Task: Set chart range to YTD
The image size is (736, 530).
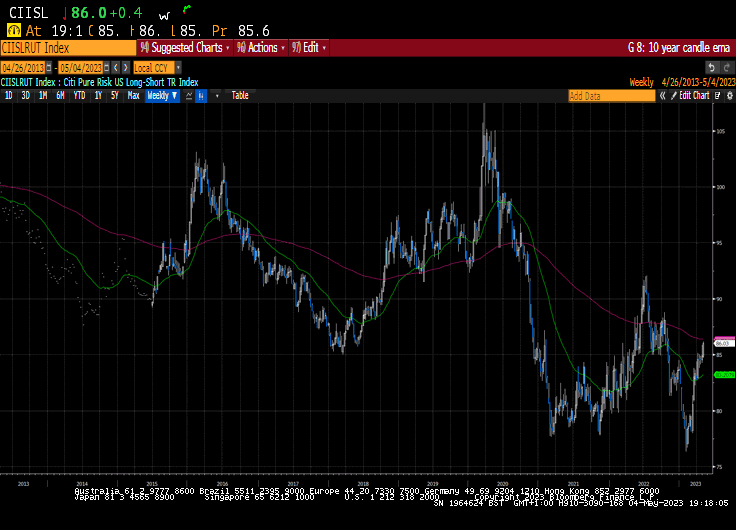Action: [79, 95]
